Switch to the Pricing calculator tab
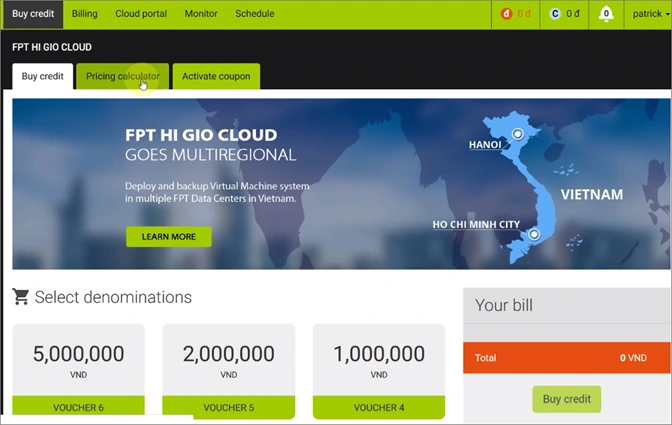The image size is (672, 425). (123, 76)
